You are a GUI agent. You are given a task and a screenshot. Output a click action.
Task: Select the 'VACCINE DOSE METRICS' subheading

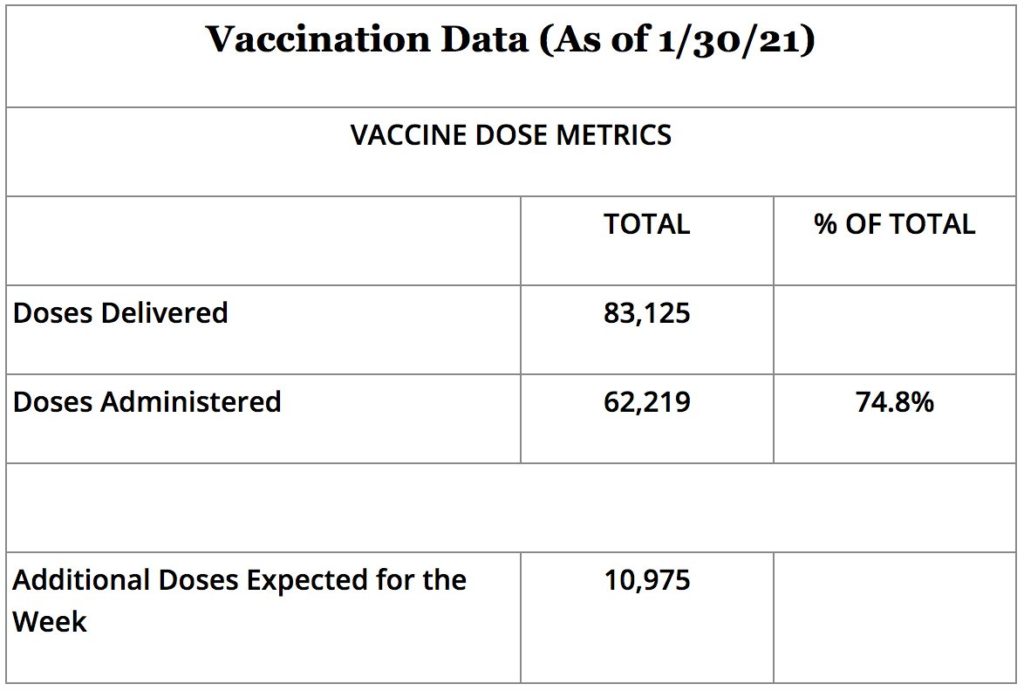[x=510, y=135]
